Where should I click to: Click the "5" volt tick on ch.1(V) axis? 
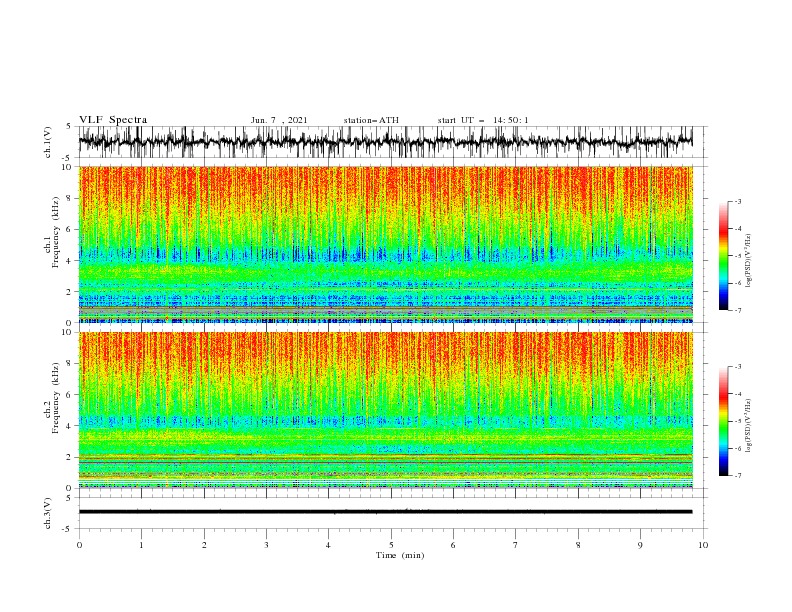(70, 127)
